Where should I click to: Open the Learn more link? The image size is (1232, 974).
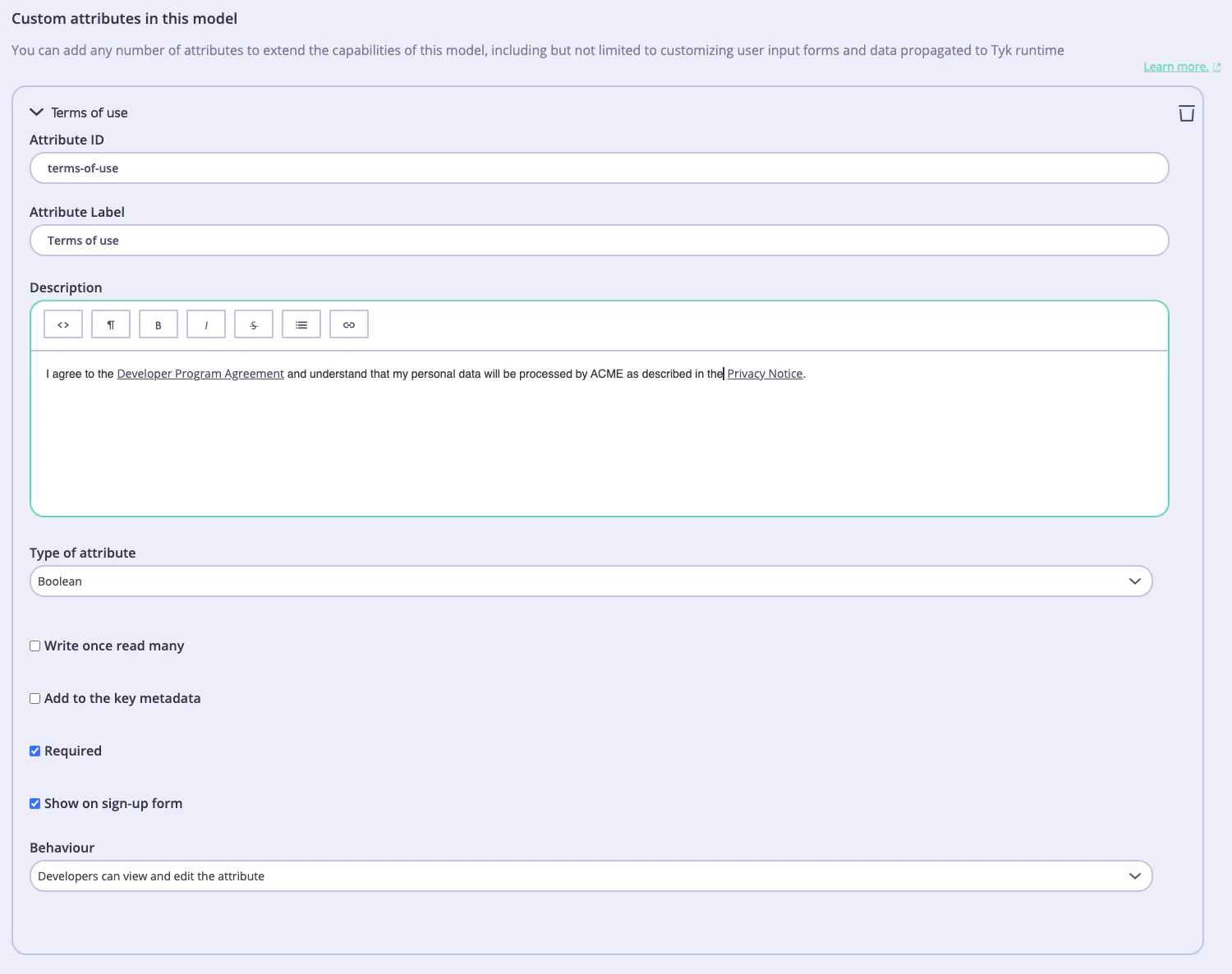click(1176, 66)
